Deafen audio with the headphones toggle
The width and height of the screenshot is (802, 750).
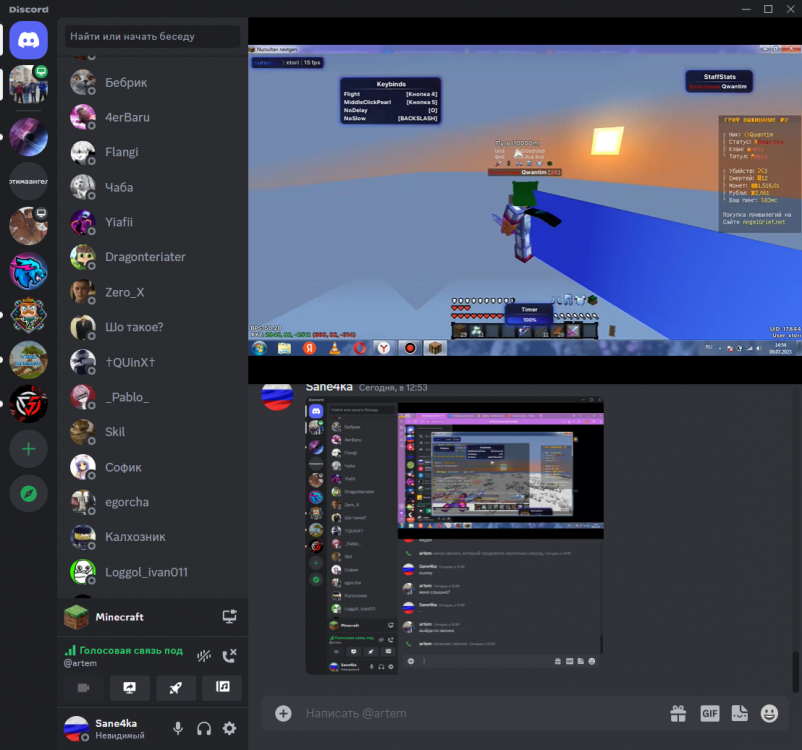click(203, 728)
